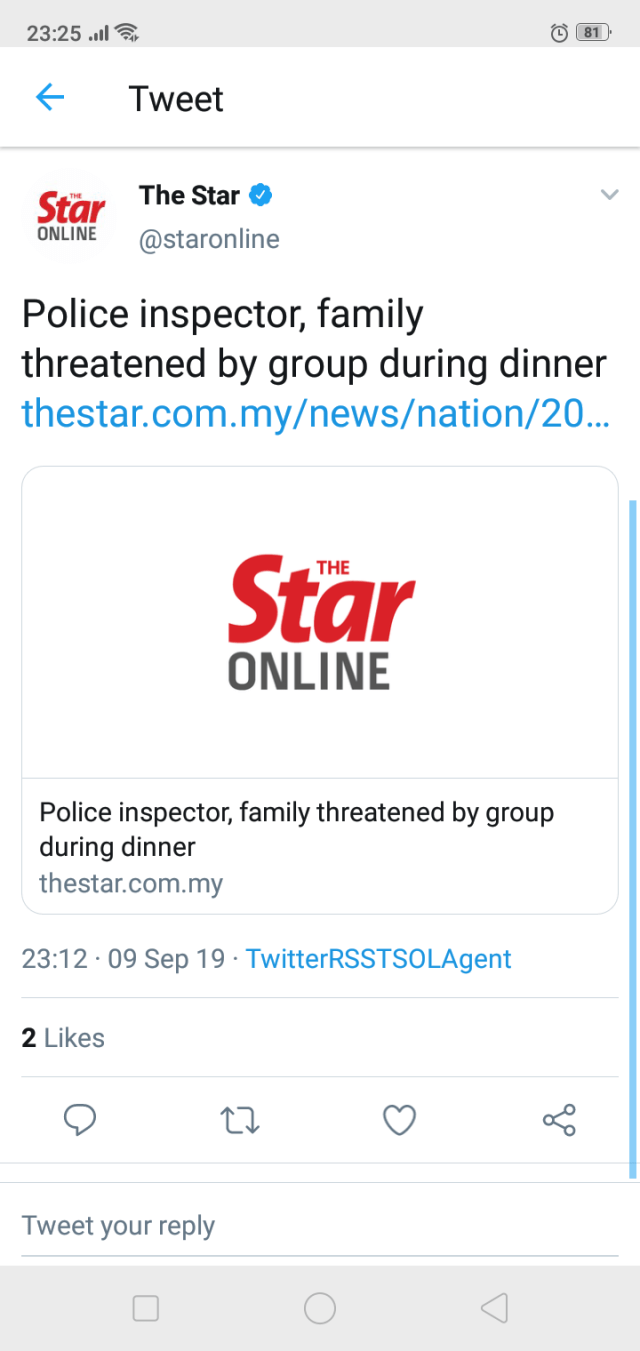Tap the retweet icon

pos(240,1120)
